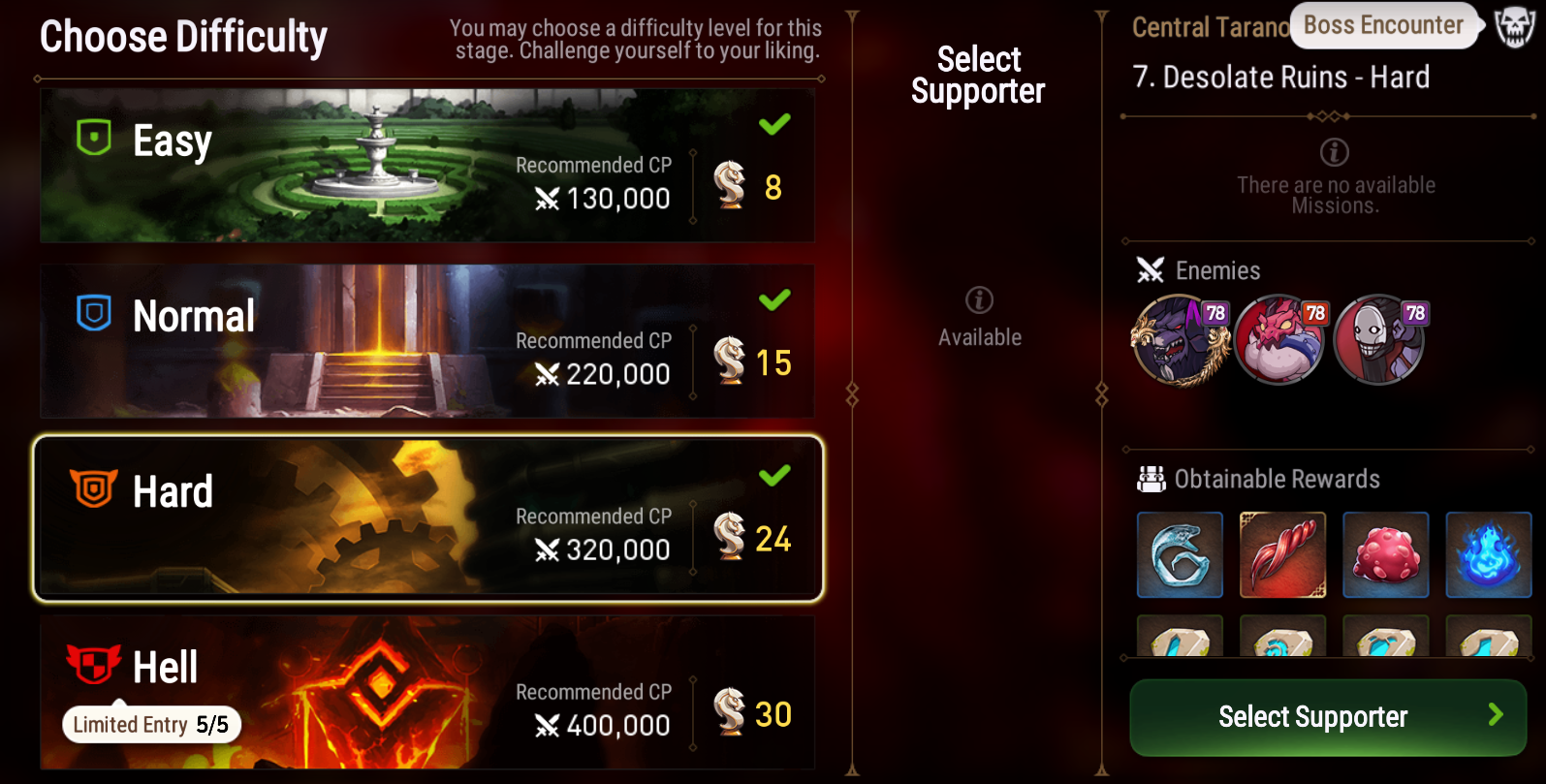Select the highlighted Hard difficulty card
This screenshot has width=1546, height=784.
[427, 518]
